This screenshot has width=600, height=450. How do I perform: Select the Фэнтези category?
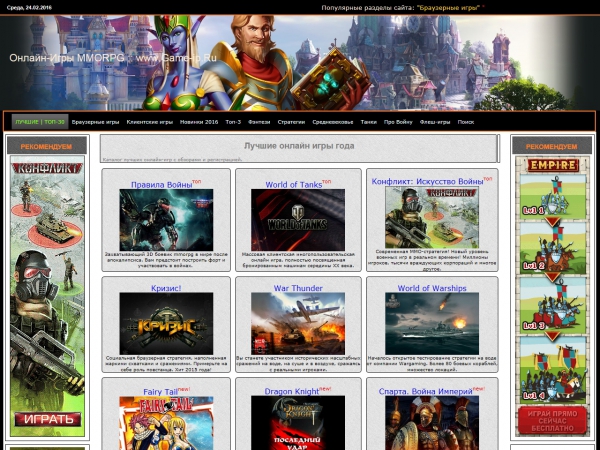[x=259, y=122]
